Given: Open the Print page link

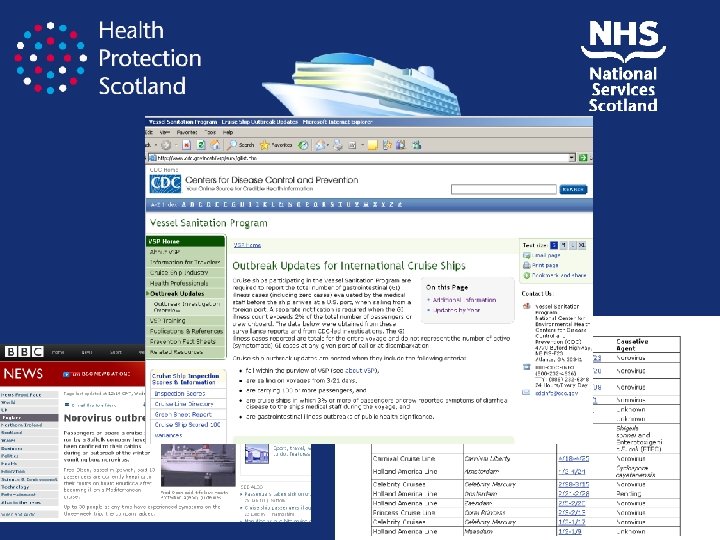Looking at the screenshot, I should (x=545, y=265).
